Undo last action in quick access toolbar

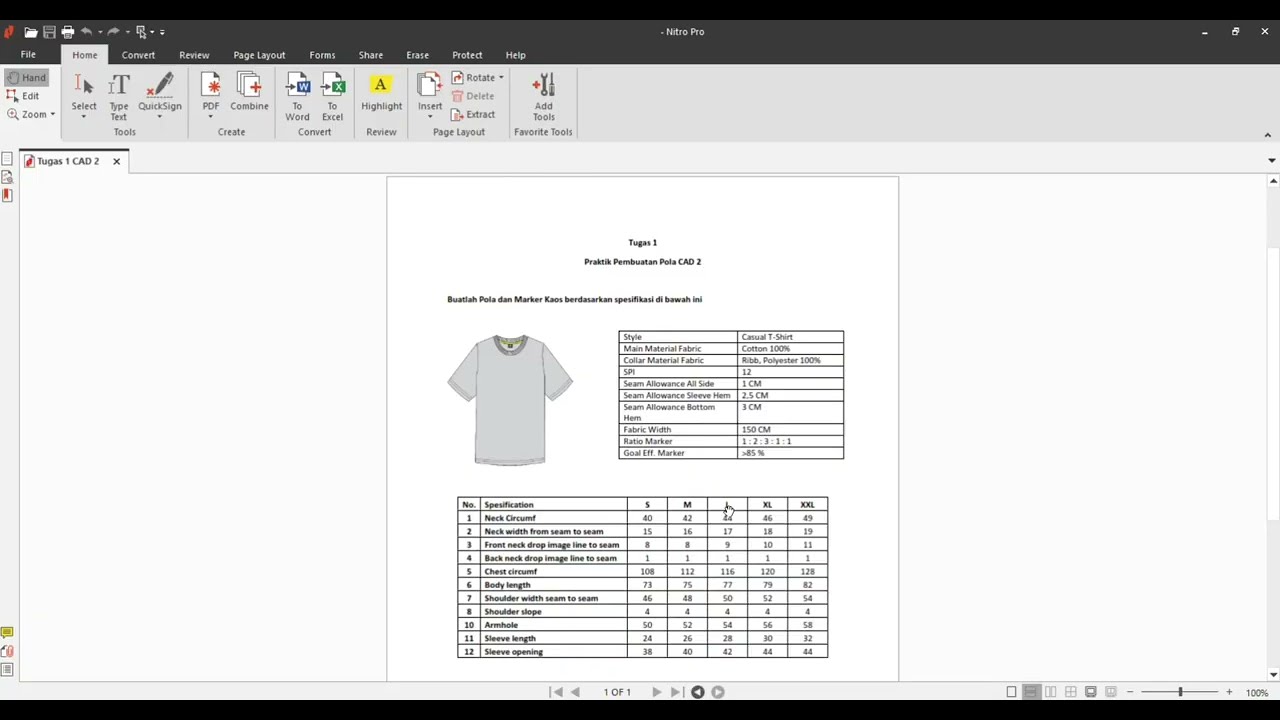[x=87, y=32]
